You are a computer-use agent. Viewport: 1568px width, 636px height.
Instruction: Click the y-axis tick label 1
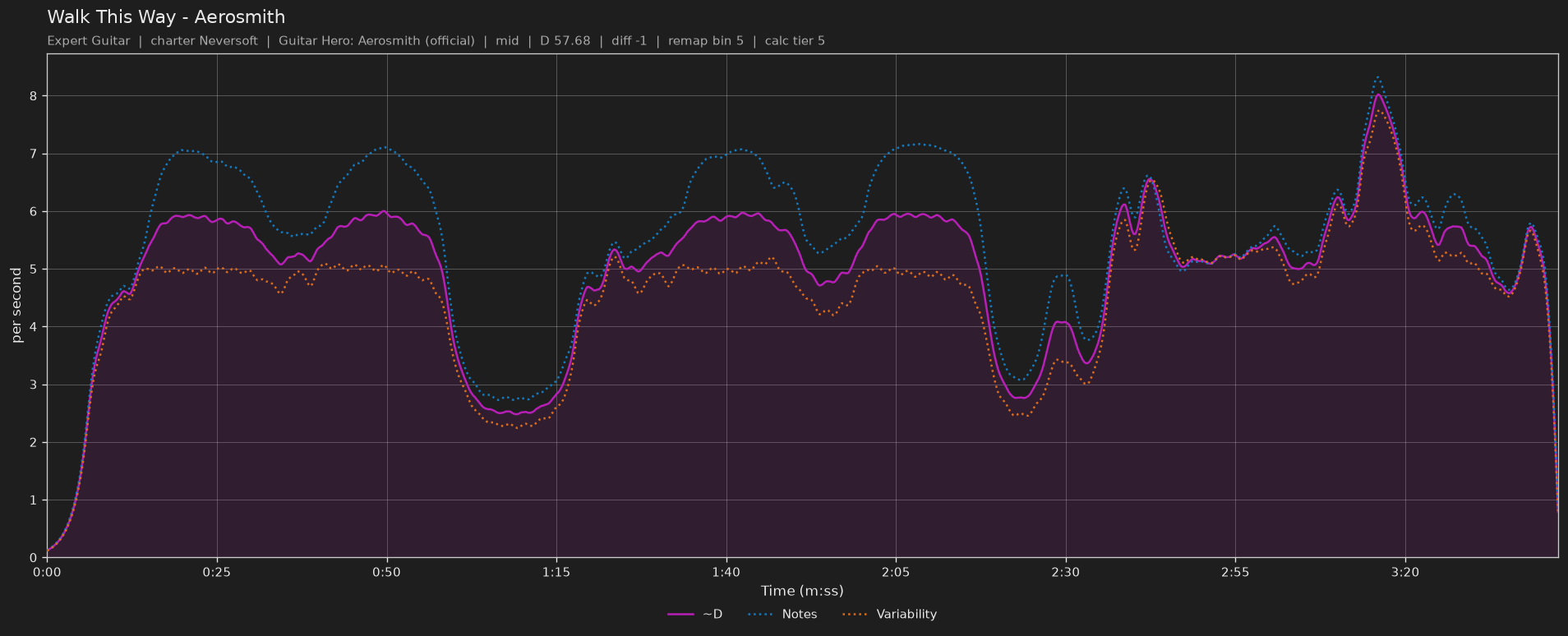(35, 500)
